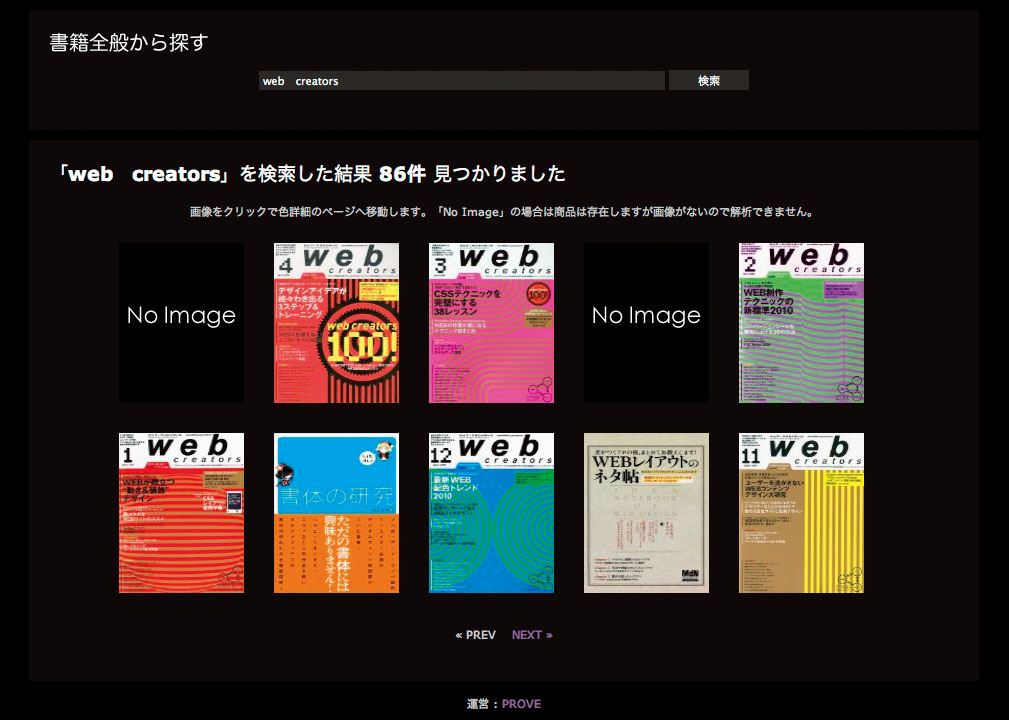Open the orange 書体の研究 book cover
Image resolution: width=1009 pixels, height=720 pixels.
(x=336, y=512)
